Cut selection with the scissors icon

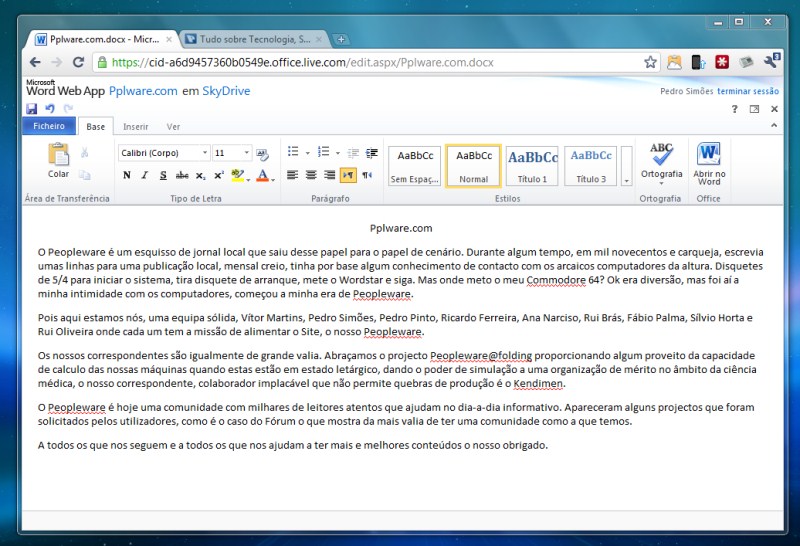click(85, 152)
